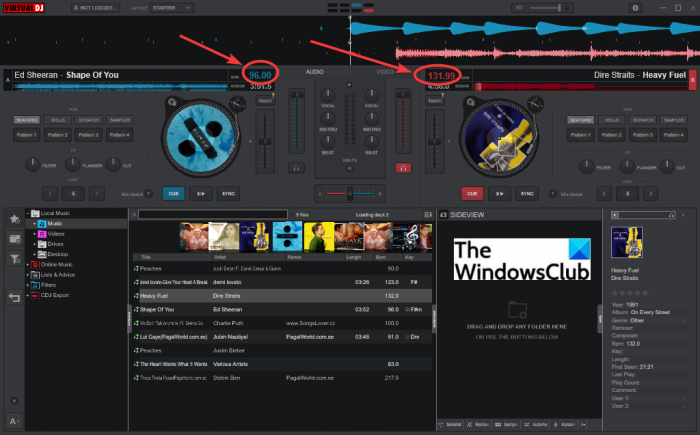Viewport: 700px width, 435px height.
Task: Click the font size A icon
Action: pos(13,421)
